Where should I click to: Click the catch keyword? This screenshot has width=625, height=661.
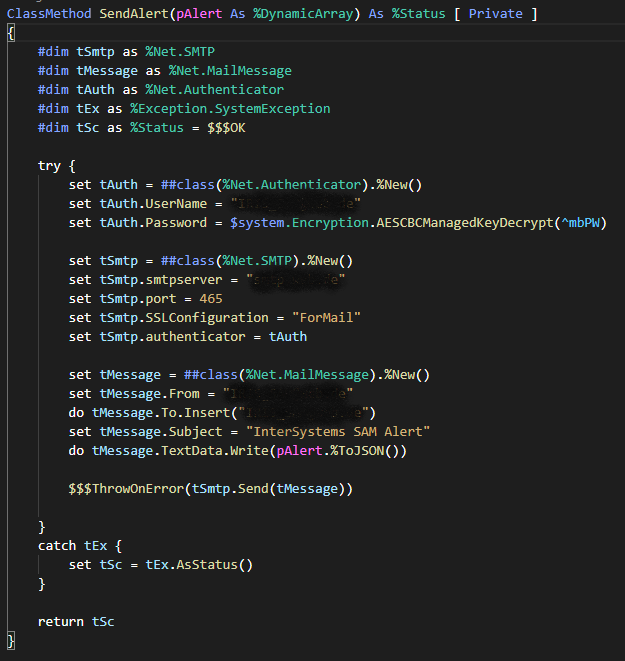click(x=57, y=545)
